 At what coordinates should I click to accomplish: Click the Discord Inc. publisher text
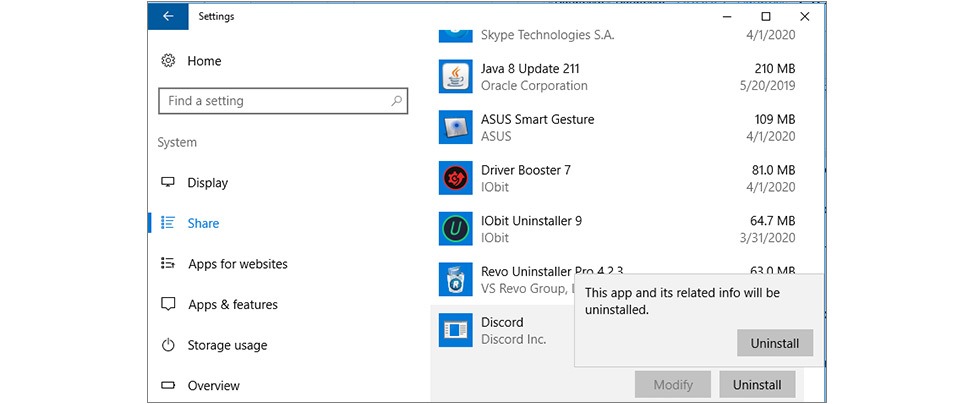tap(513, 339)
